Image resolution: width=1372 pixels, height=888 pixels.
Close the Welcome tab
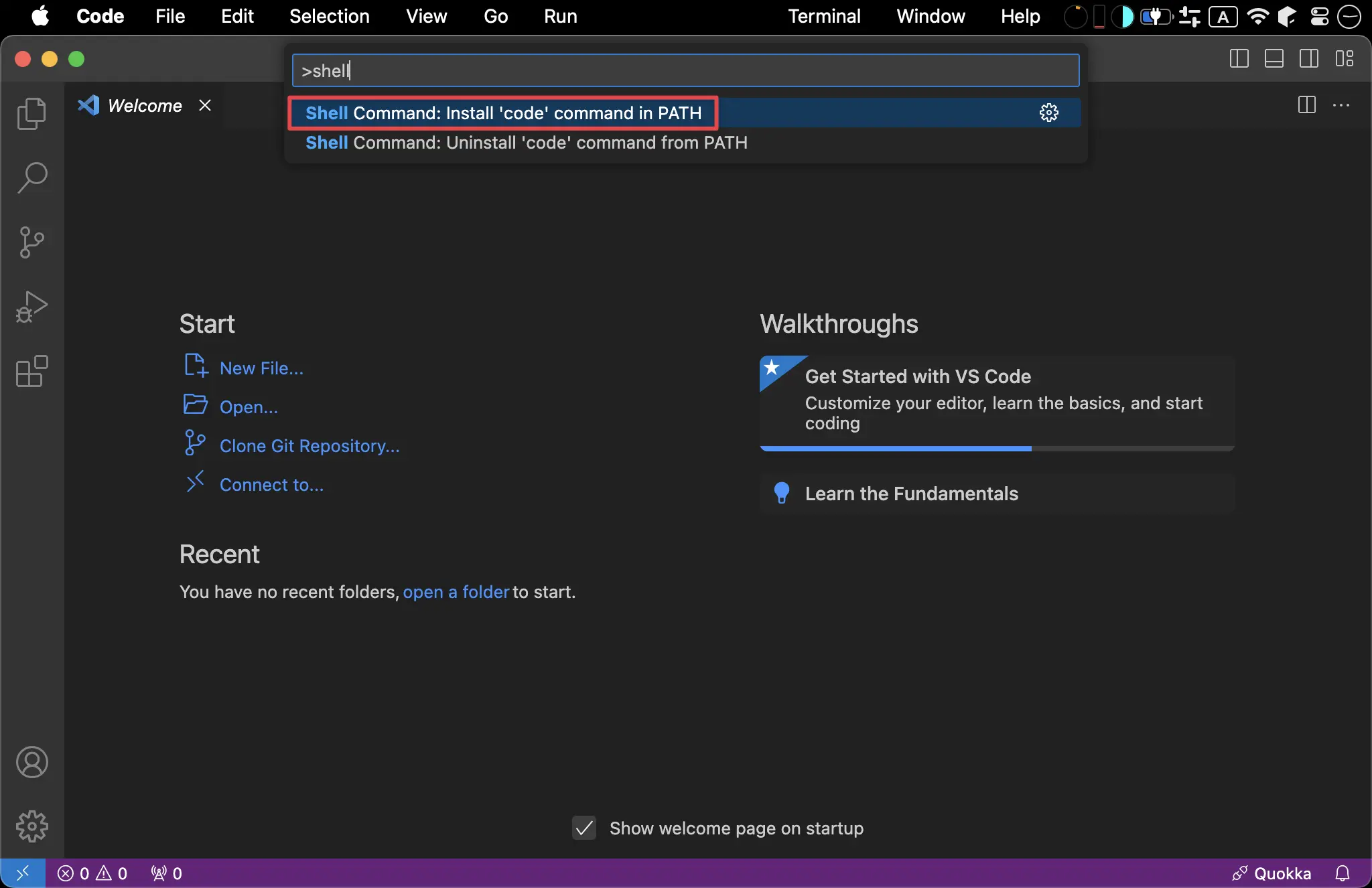[205, 105]
